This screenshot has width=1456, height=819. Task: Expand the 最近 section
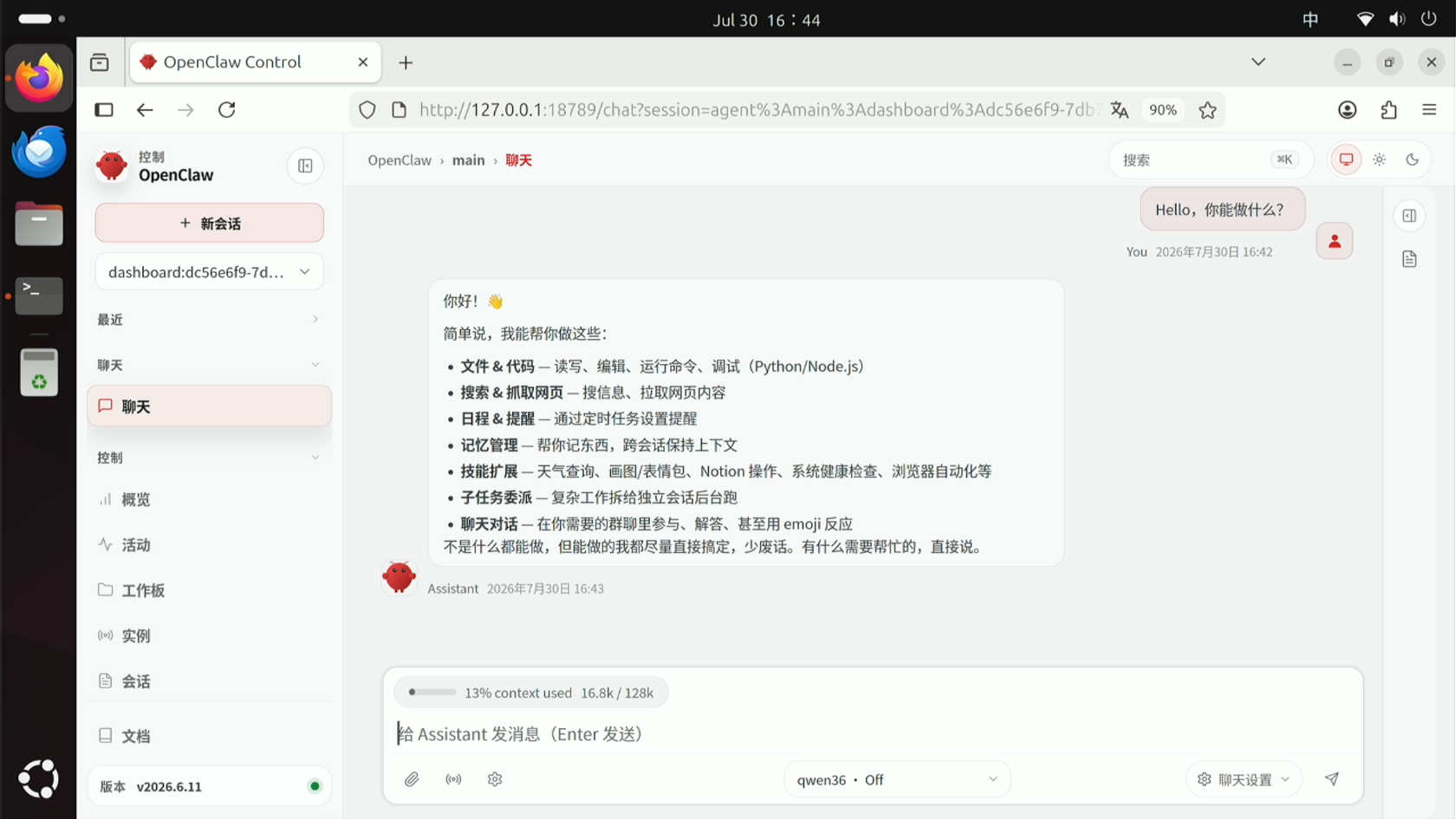209,320
